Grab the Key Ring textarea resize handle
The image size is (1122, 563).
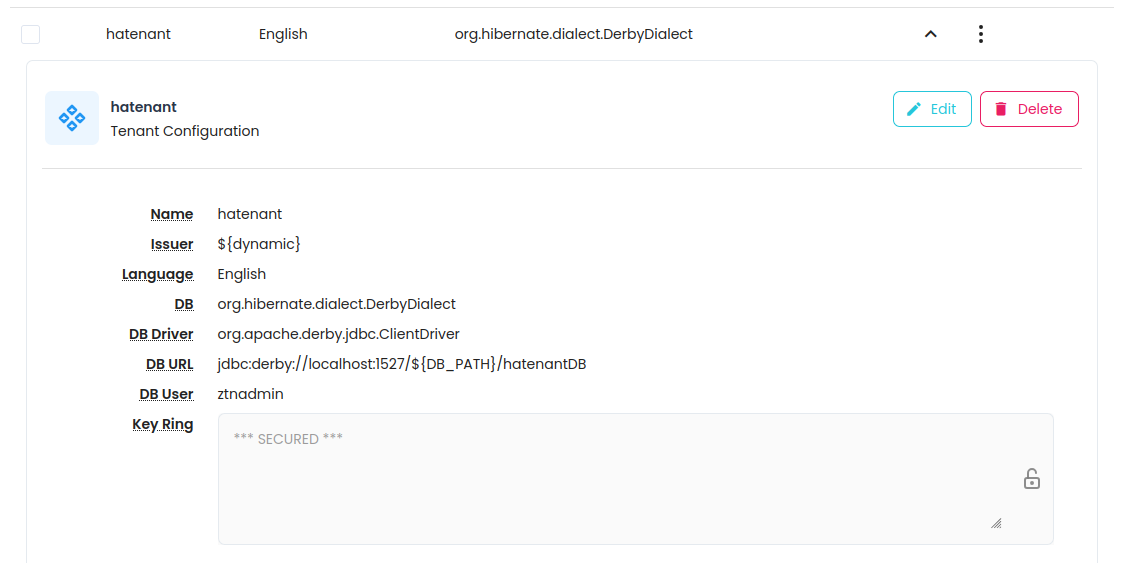[x=996, y=523]
